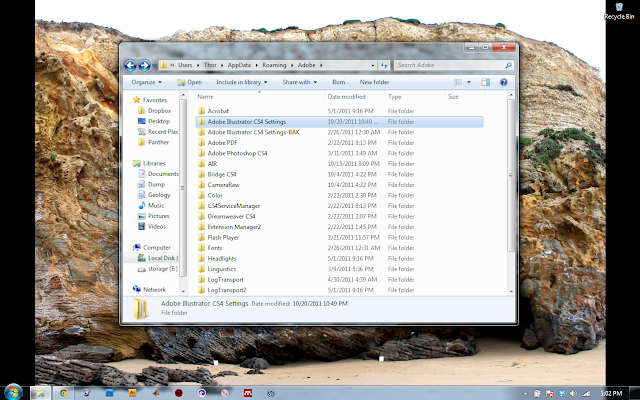Screen dimensions: 640x400
Task: Select the AIR folder
Action: pos(212,164)
